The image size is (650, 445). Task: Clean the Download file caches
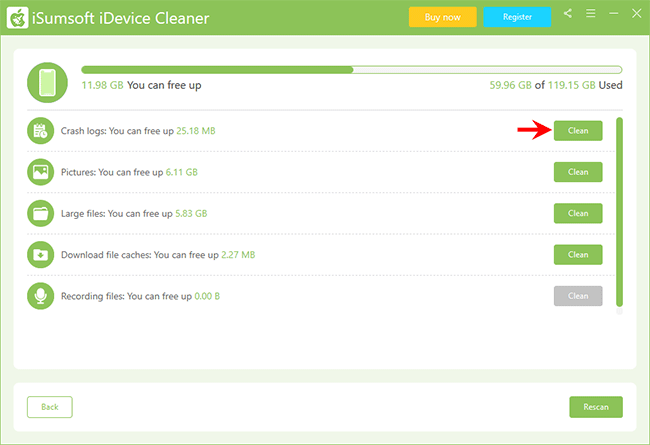coord(578,255)
